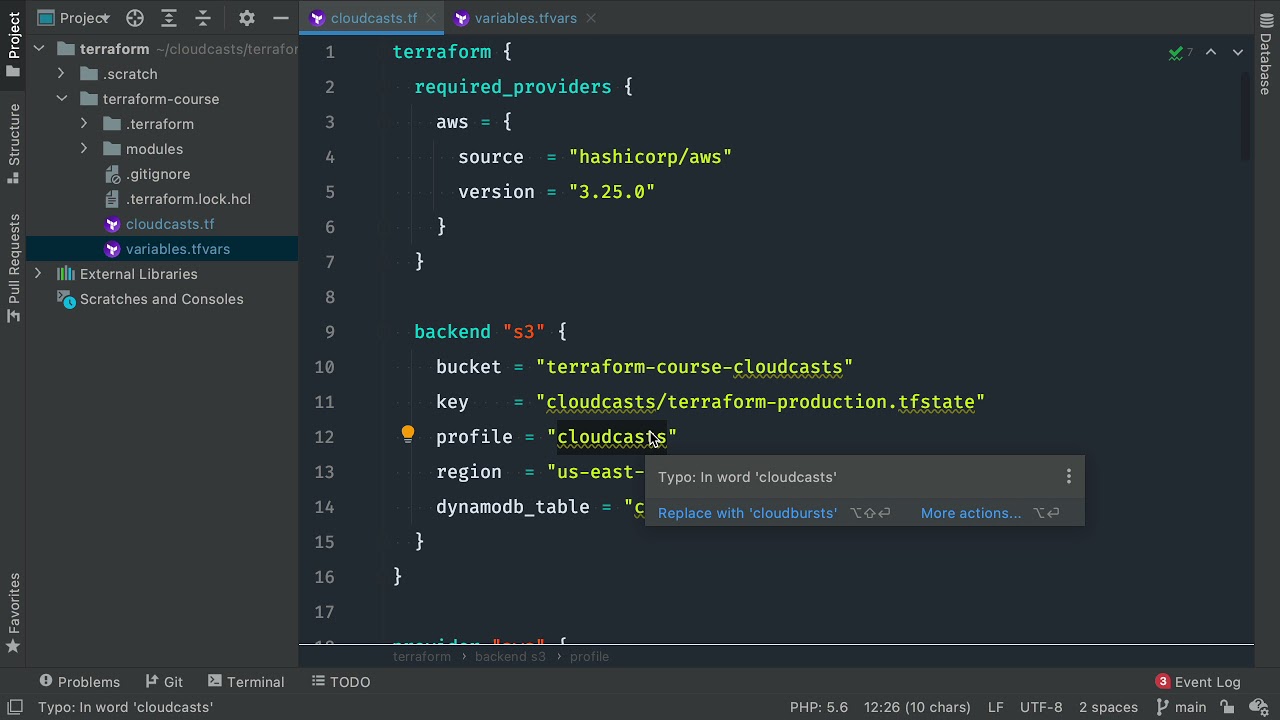This screenshot has width=1280, height=720.
Task: Select the .gitignore file
Action: pyautogui.click(x=158, y=174)
